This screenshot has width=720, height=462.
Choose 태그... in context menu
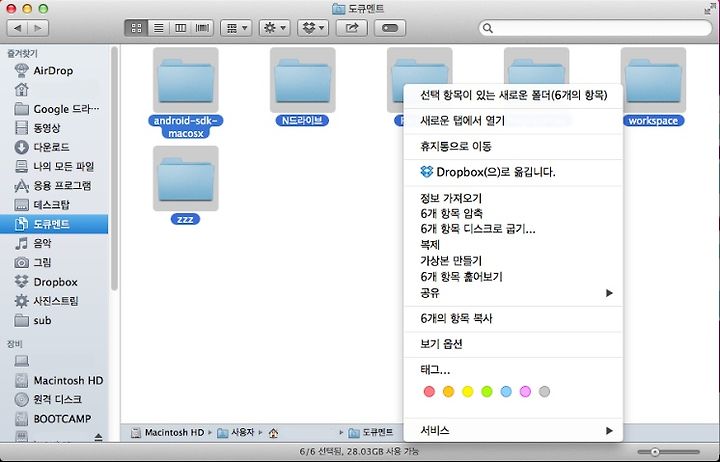pyautogui.click(x=513, y=370)
